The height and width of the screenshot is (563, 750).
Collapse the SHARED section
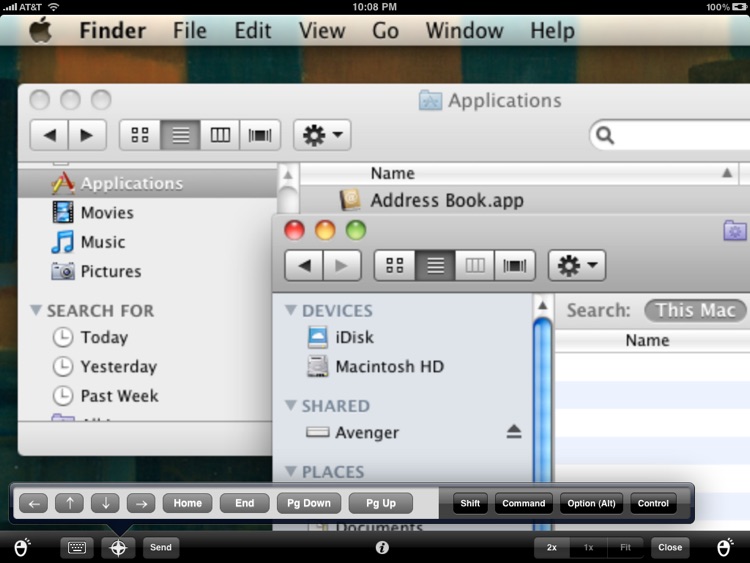290,406
